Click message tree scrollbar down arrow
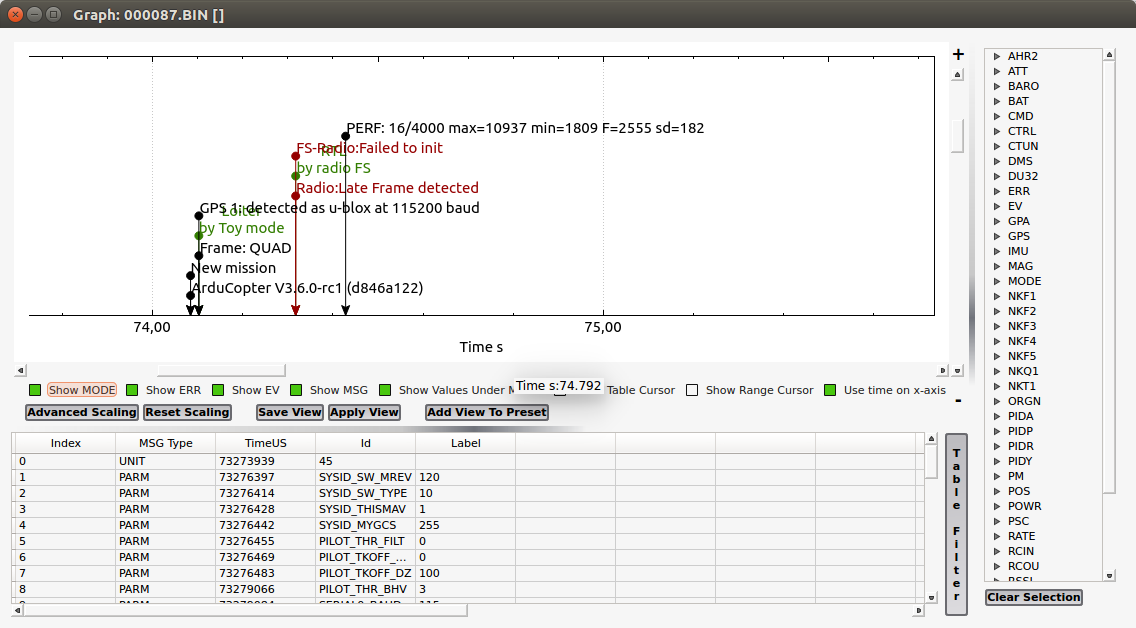Image resolution: width=1136 pixels, height=628 pixels. click(1108, 576)
